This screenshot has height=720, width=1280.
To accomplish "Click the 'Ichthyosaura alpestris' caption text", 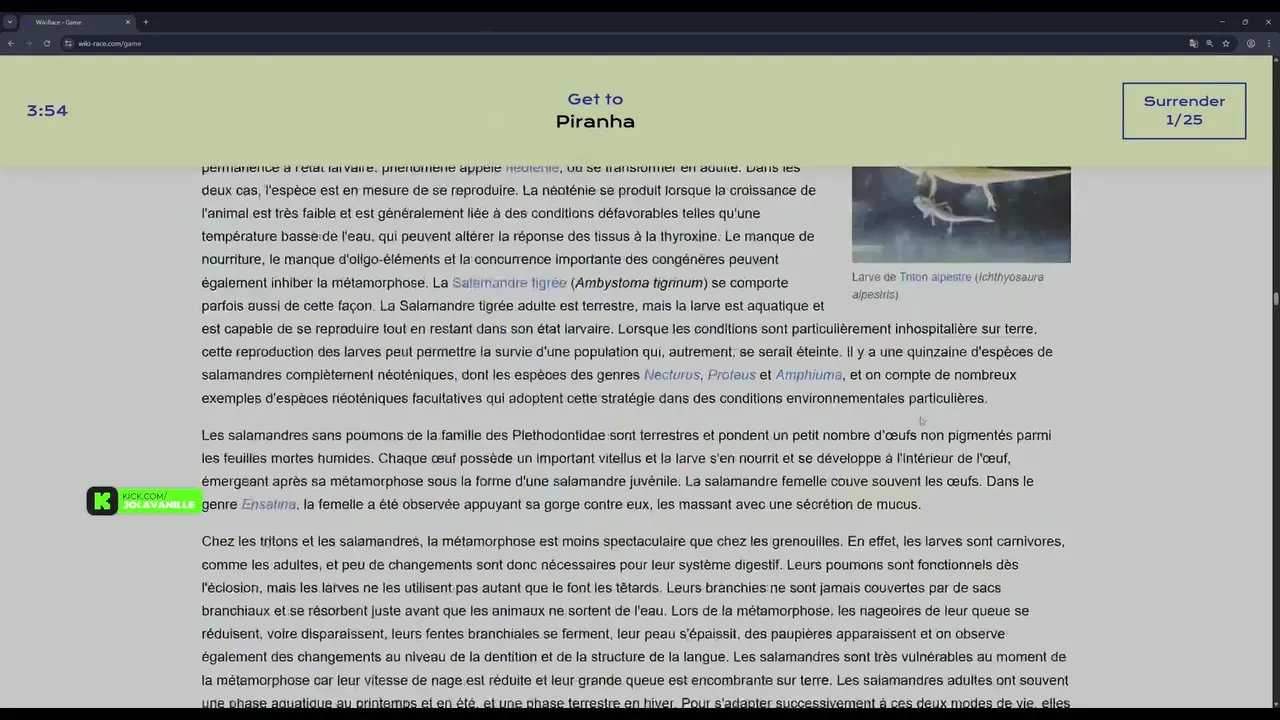I will pyautogui.click(x=947, y=286).
